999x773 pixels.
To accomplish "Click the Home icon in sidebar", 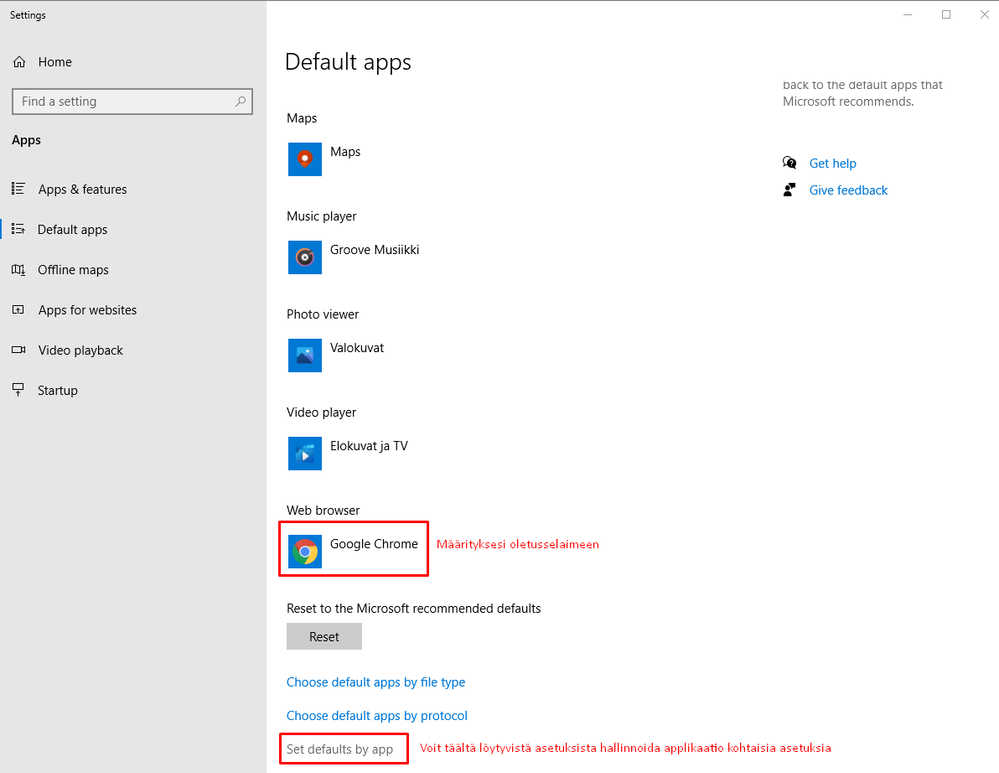I will pos(19,62).
